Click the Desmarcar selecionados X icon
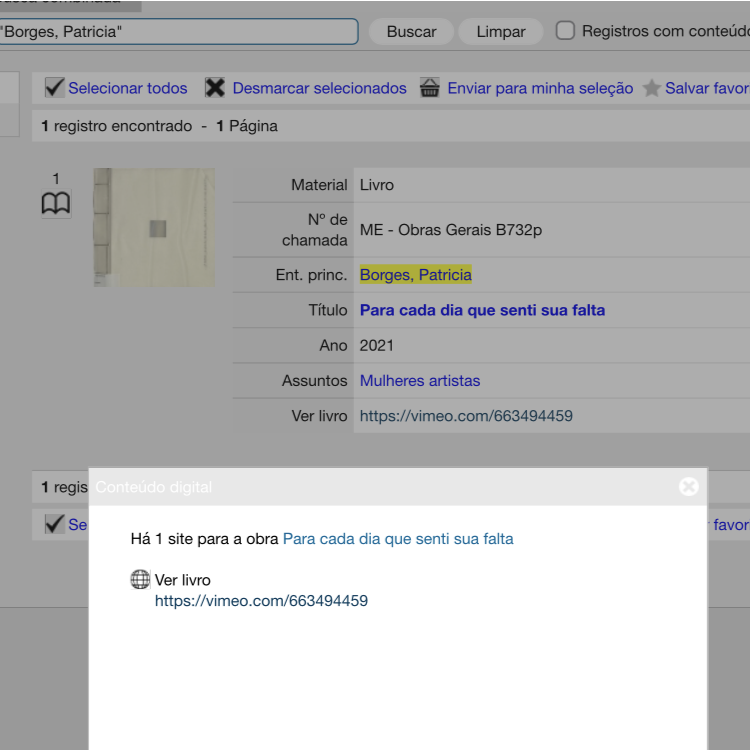The height and width of the screenshot is (750, 750). [215, 88]
